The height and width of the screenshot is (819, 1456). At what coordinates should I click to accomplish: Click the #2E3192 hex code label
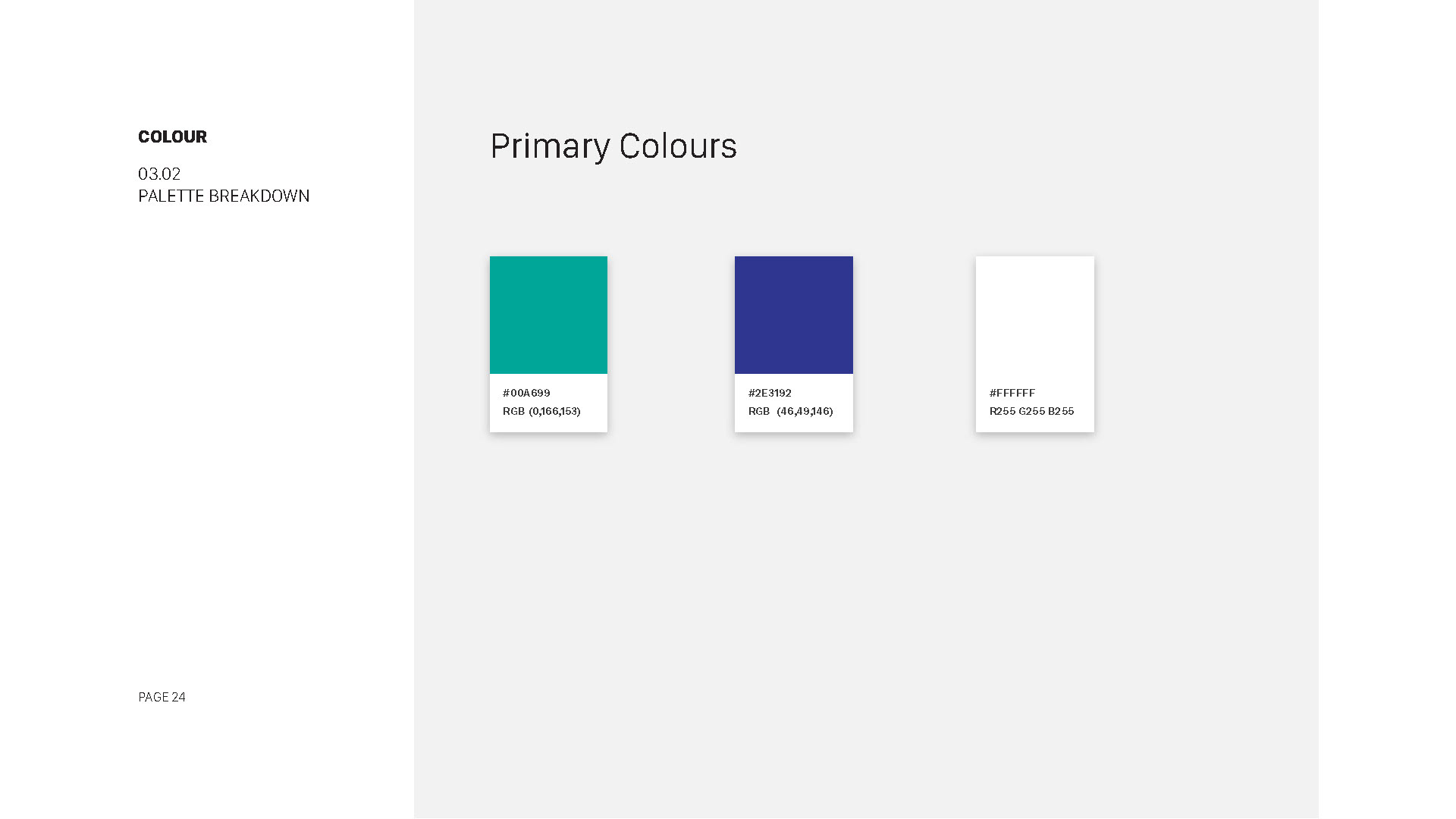tap(770, 393)
